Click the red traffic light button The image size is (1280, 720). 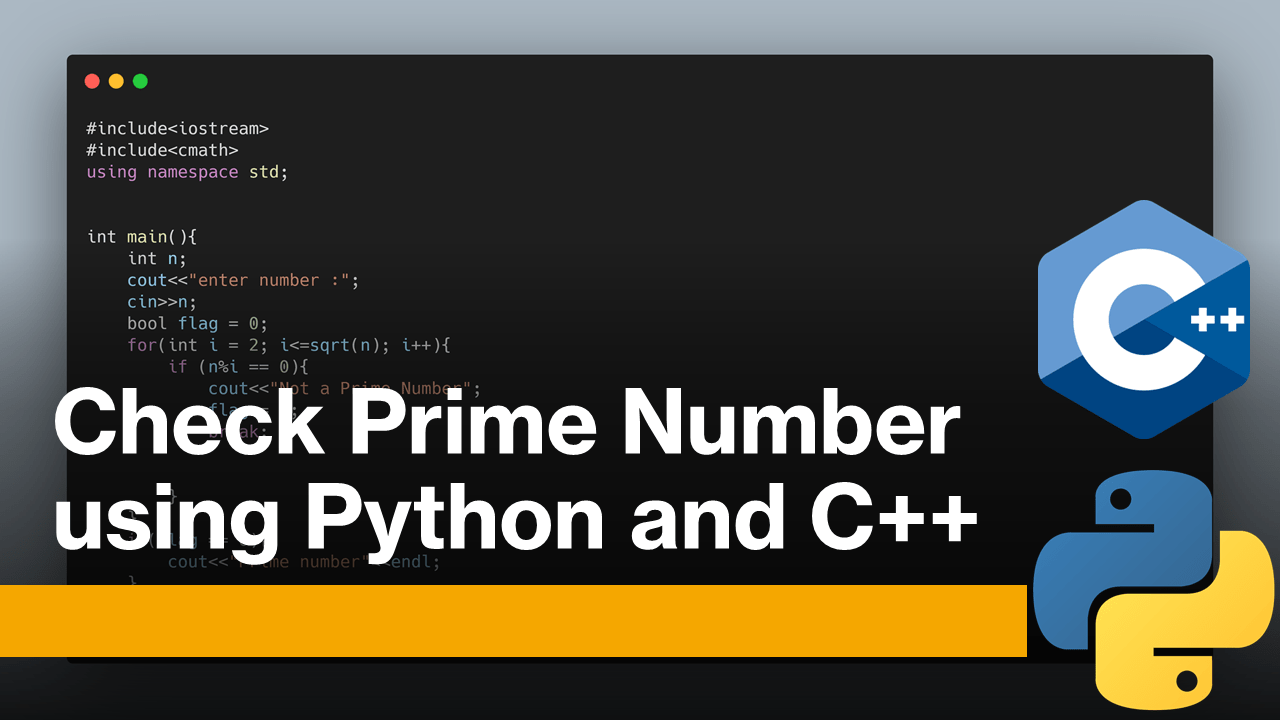92,81
